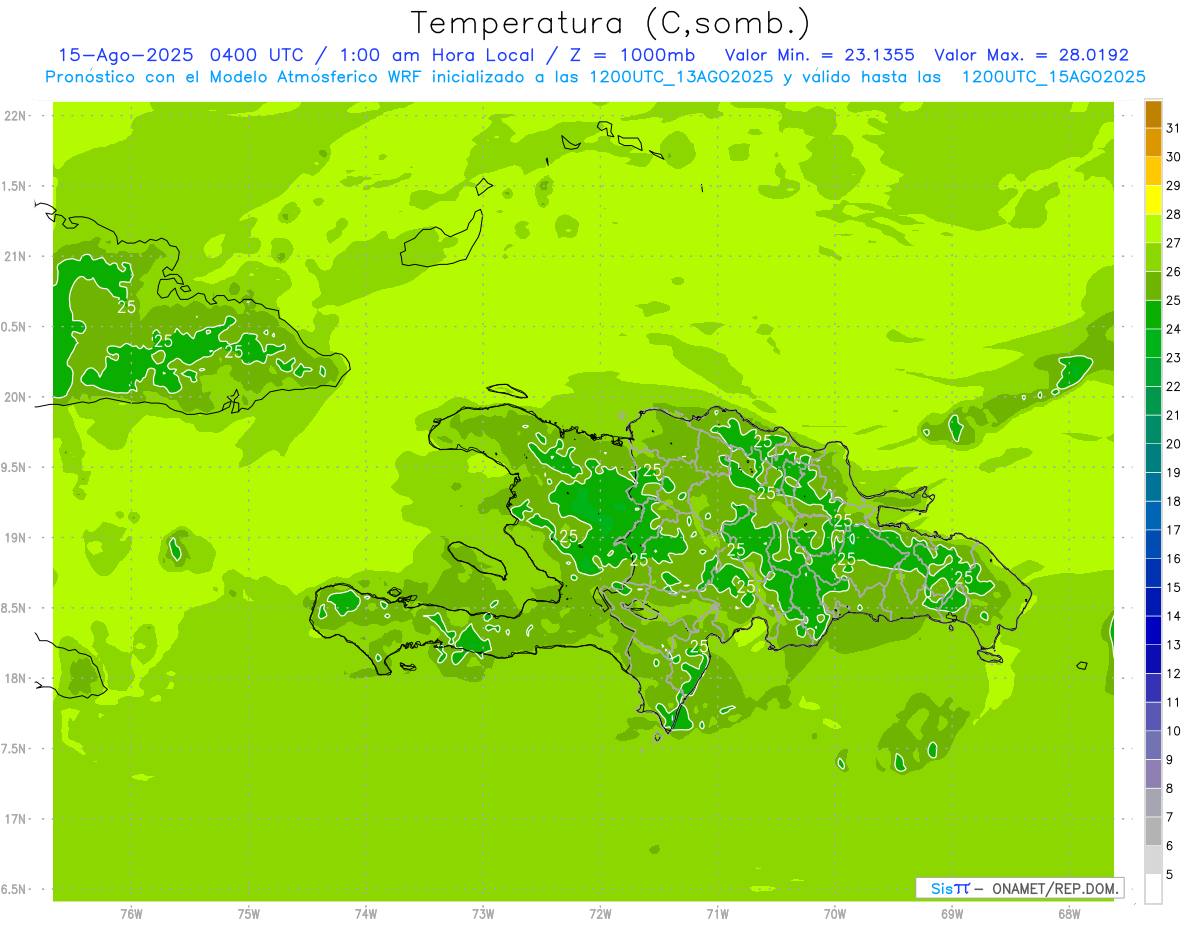Click the title "Temperatura (C,somb.)"
Image resolution: width=1200 pixels, height=927 pixels.
point(611,23)
